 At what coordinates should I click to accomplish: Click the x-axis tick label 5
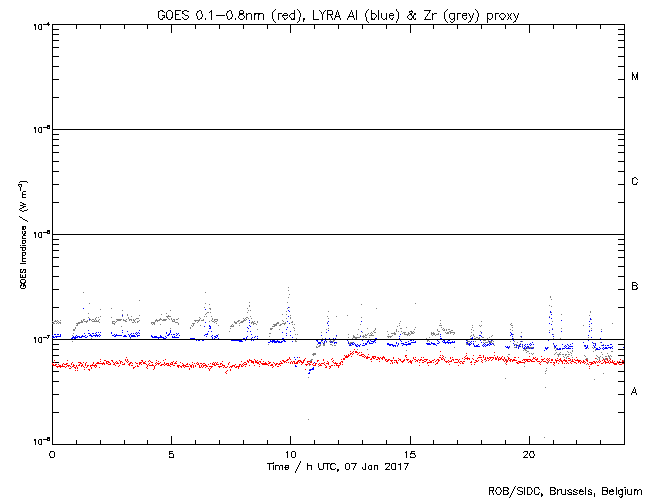171,453
